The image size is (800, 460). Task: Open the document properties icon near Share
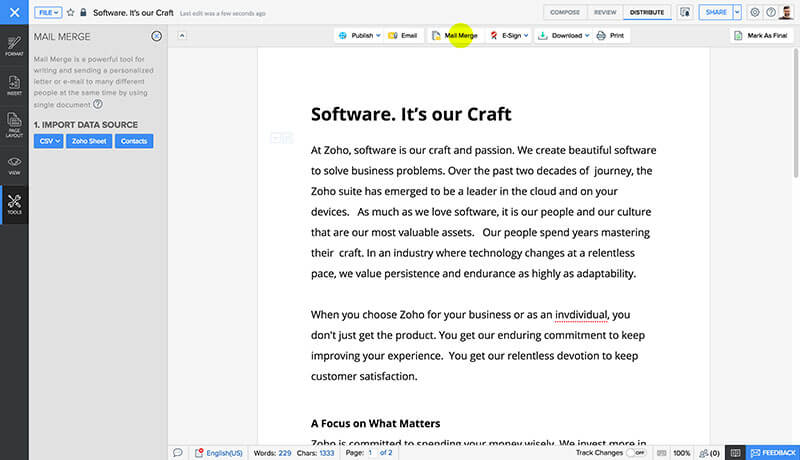click(x=685, y=12)
